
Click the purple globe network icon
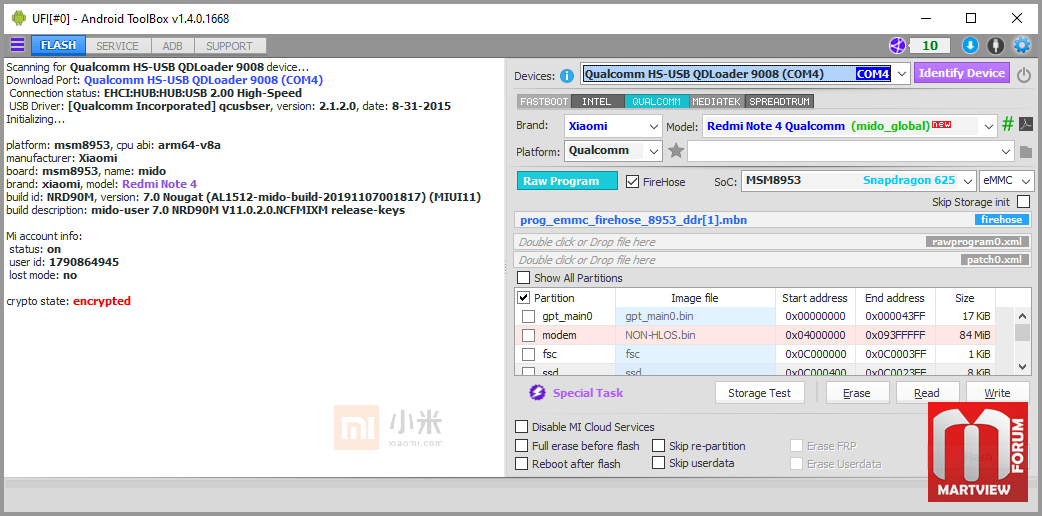click(x=897, y=45)
